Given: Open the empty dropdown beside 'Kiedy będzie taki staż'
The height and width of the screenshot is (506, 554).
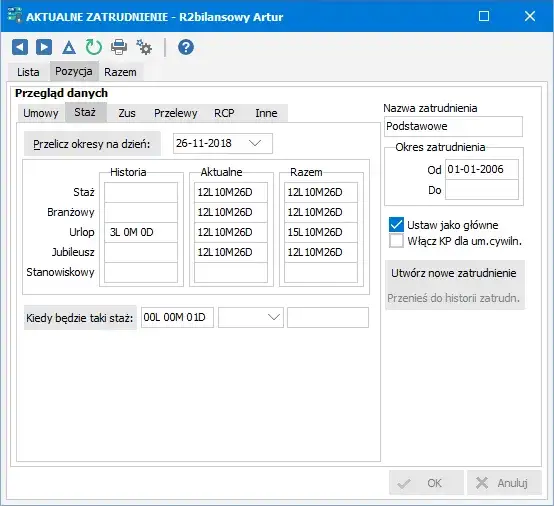Looking at the screenshot, I should (274, 317).
